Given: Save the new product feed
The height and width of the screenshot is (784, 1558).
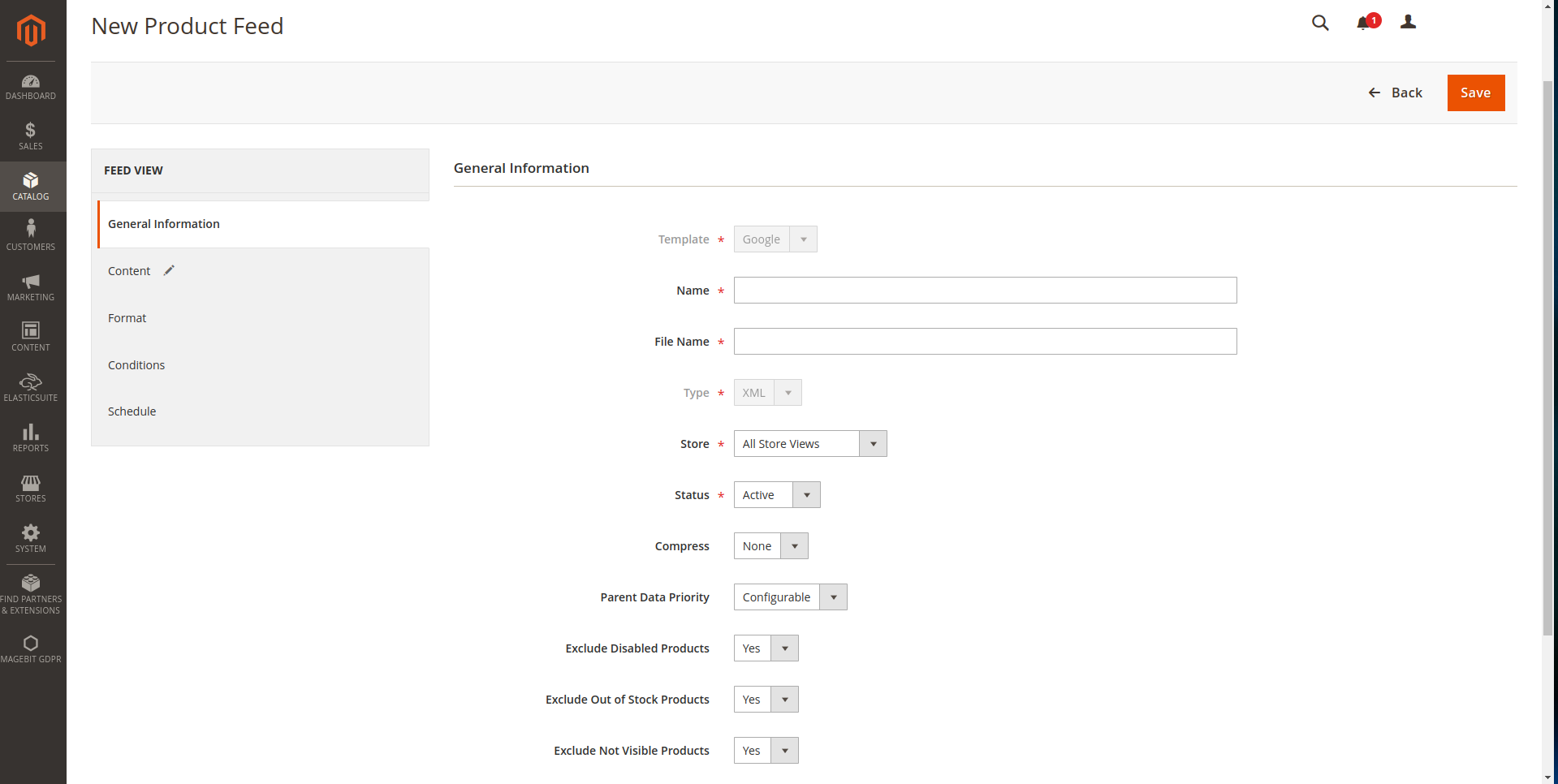Looking at the screenshot, I should click(x=1475, y=93).
